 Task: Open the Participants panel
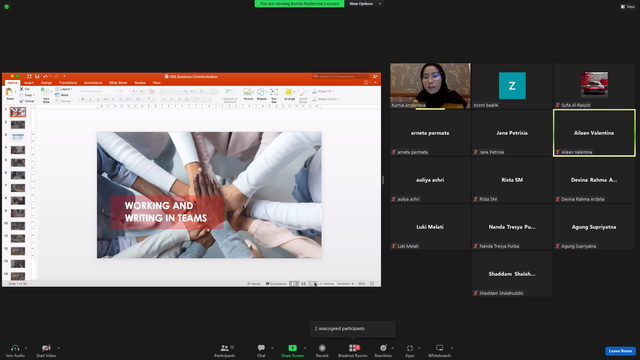pos(224,350)
